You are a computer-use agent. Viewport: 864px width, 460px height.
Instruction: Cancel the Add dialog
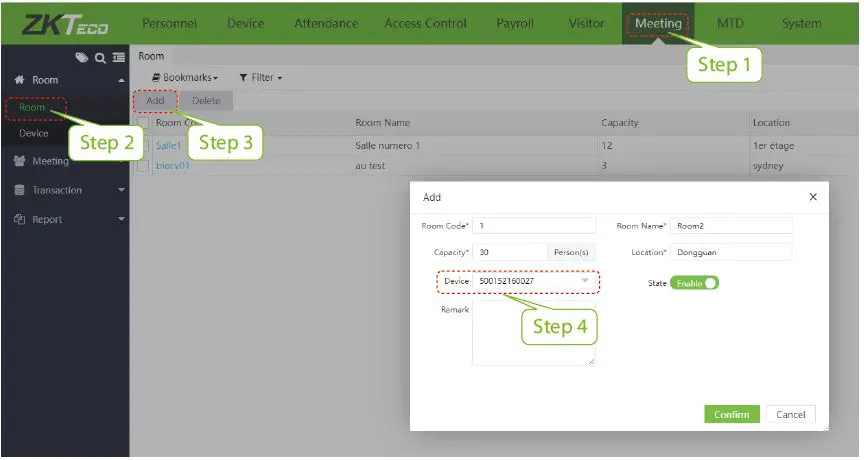click(x=791, y=414)
